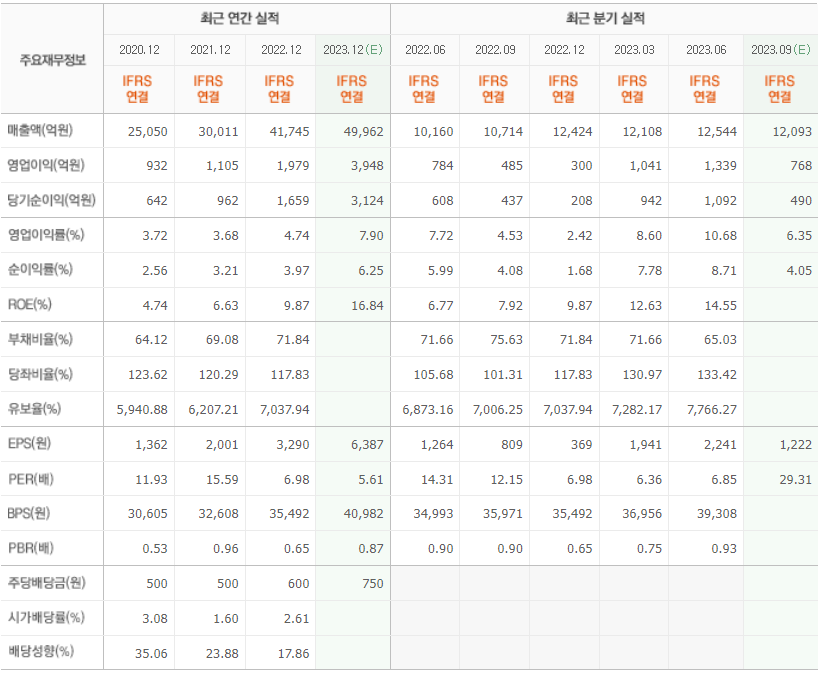The height and width of the screenshot is (673, 831).
Task: Select the dividend yield value '3.08'
Action: (155, 618)
